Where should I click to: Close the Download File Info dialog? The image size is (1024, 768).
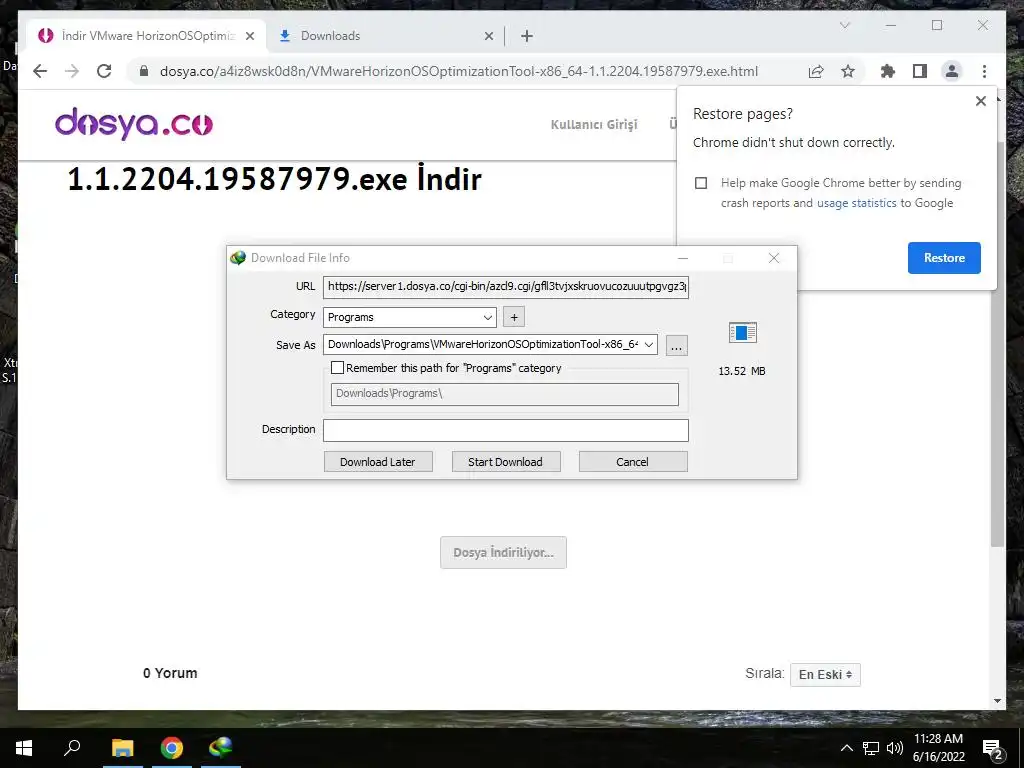coord(774,258)
